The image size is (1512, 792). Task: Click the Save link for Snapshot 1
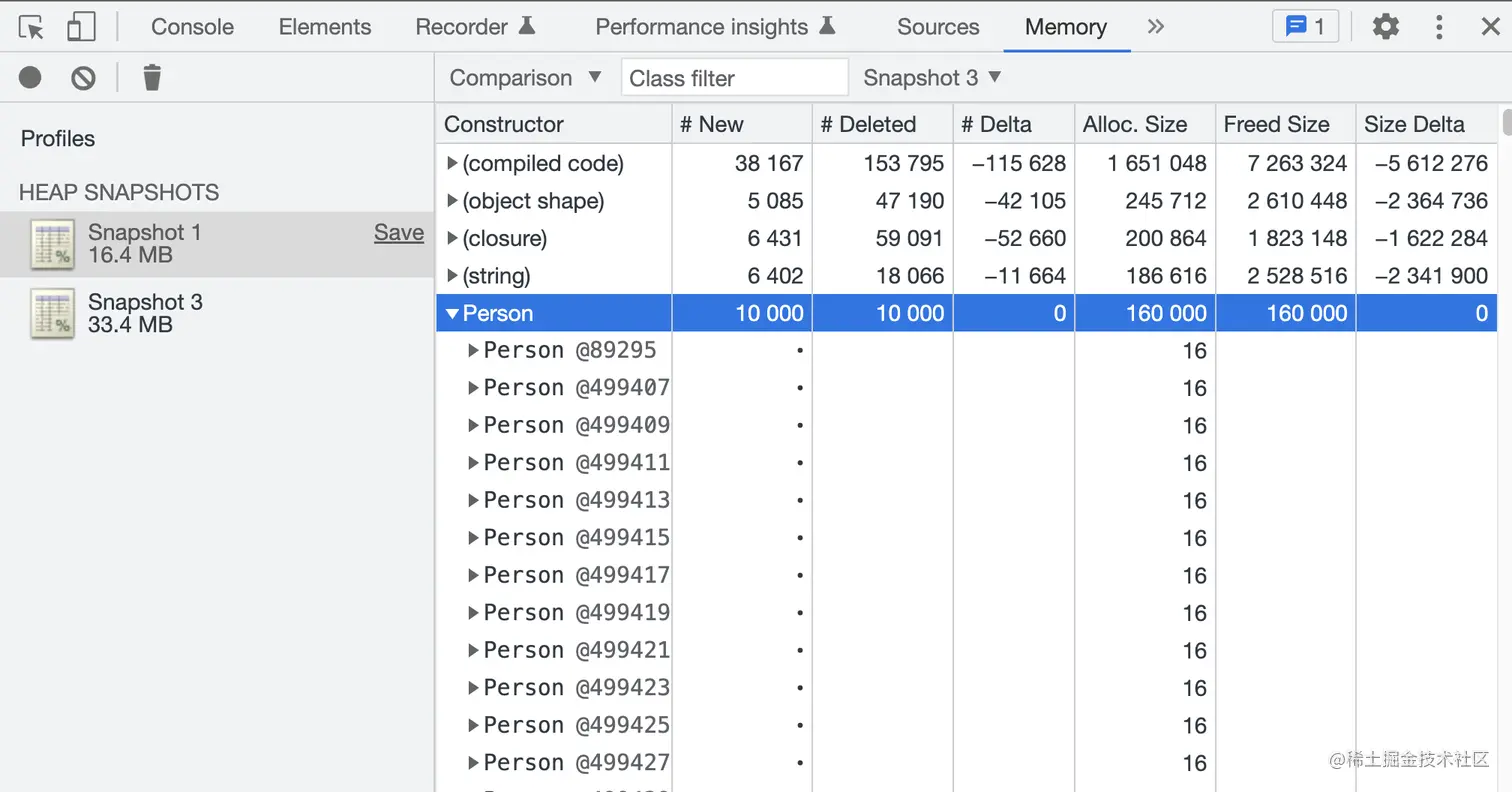(x=399, y=233)
